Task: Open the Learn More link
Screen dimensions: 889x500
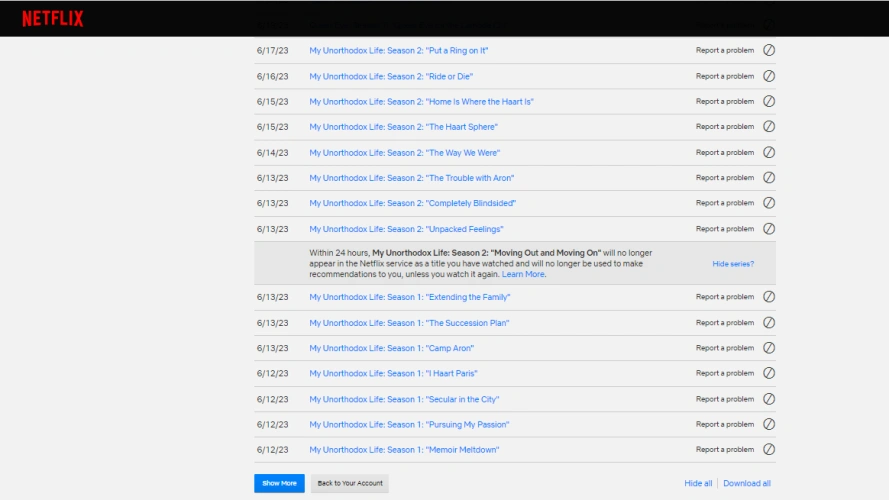Action: (523, 274)
